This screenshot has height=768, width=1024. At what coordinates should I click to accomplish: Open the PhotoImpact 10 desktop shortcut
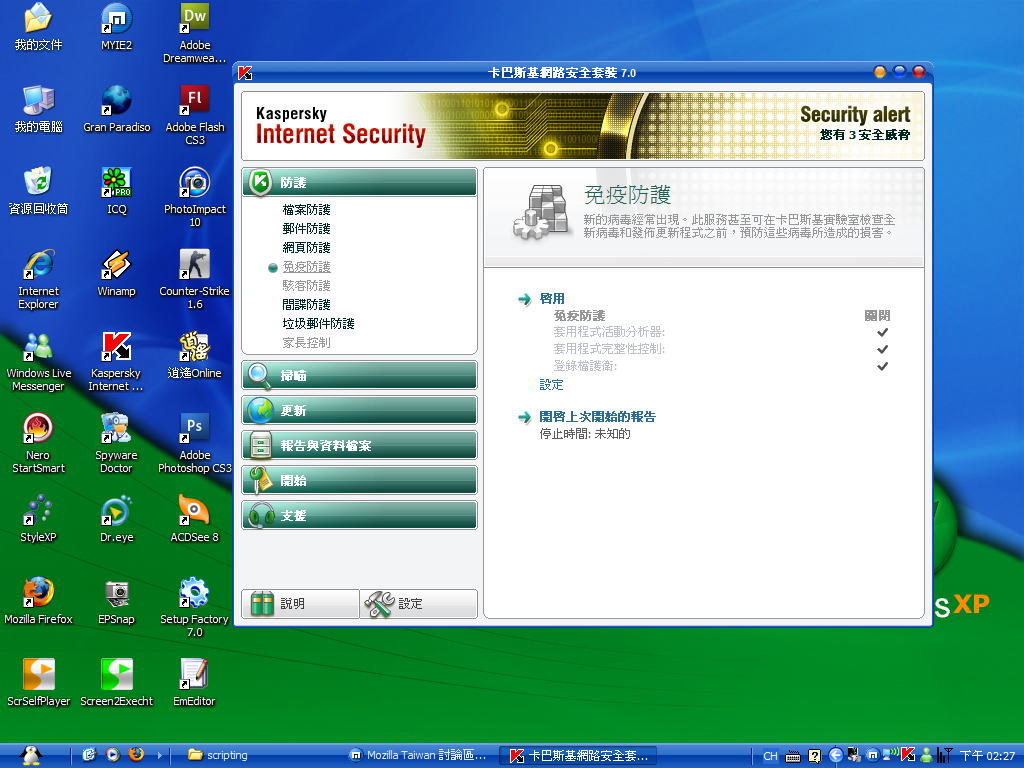pyautogui.click(x=195, y=197)
